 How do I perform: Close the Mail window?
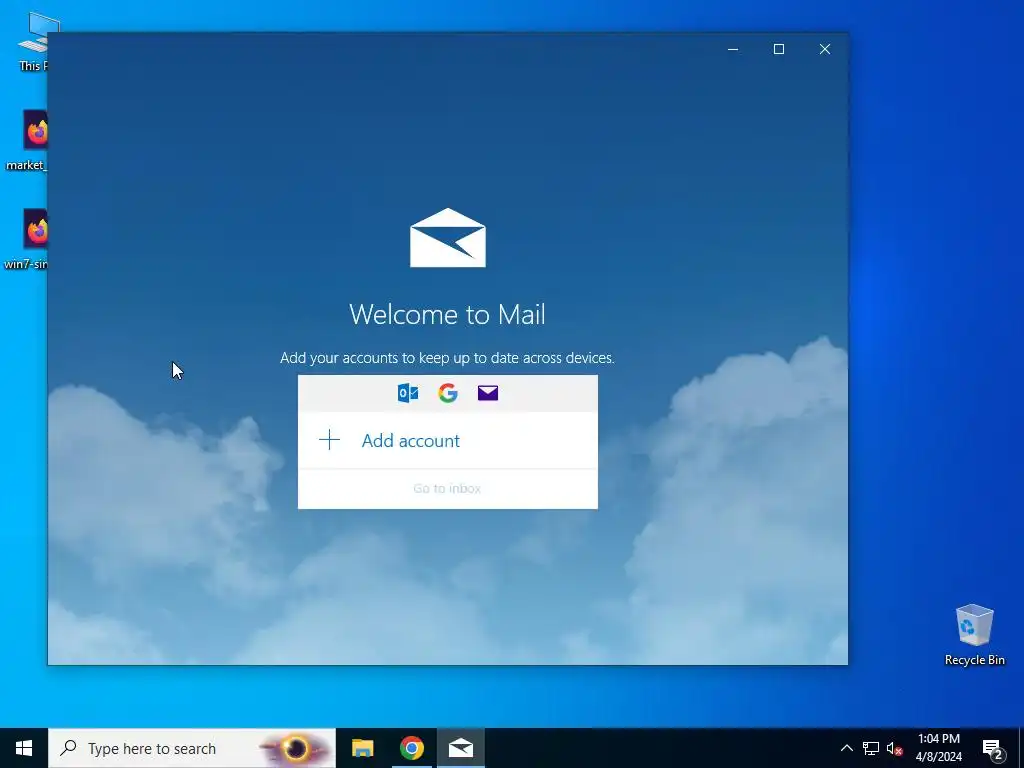[x=825, y=49]
